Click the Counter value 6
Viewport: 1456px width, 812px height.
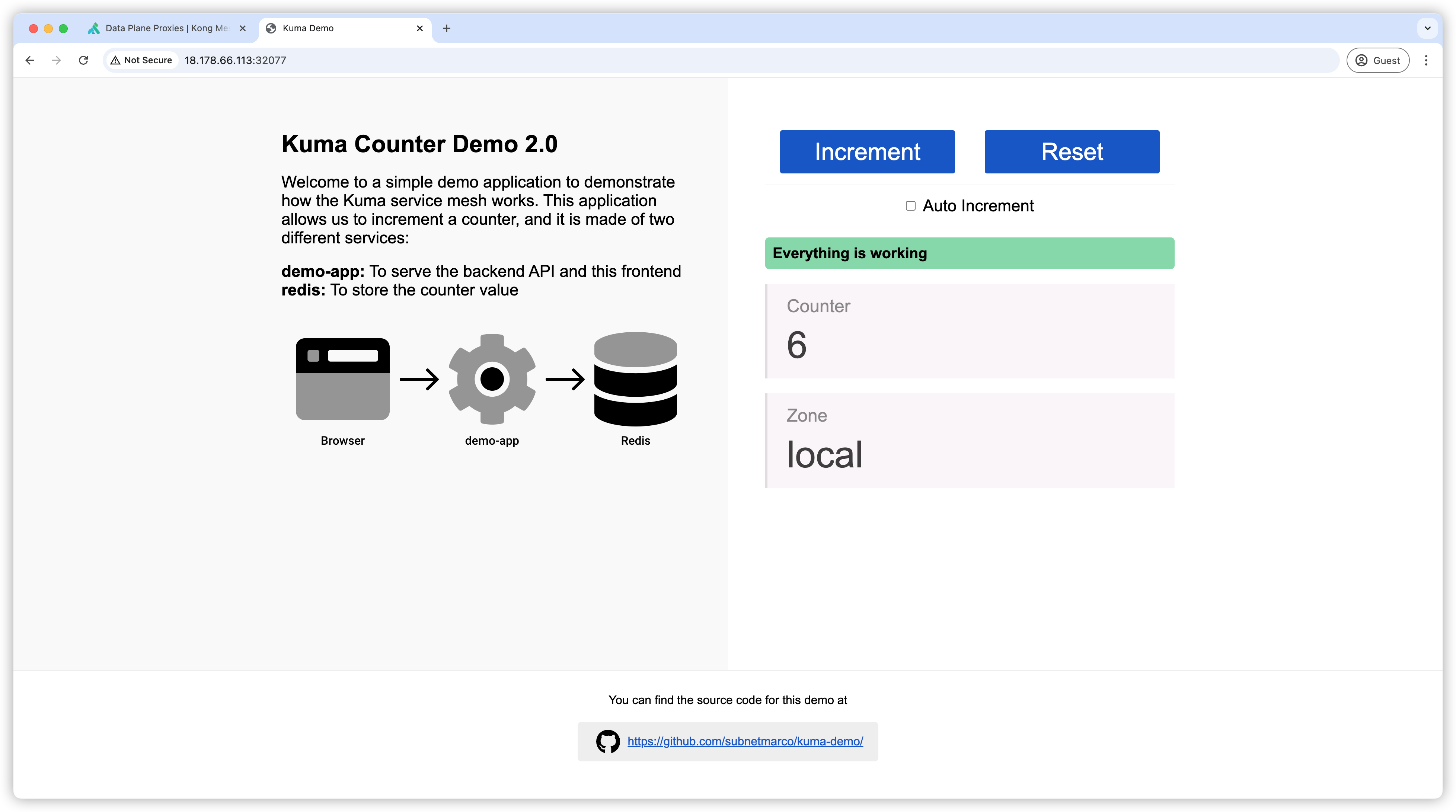pos(796,345)
